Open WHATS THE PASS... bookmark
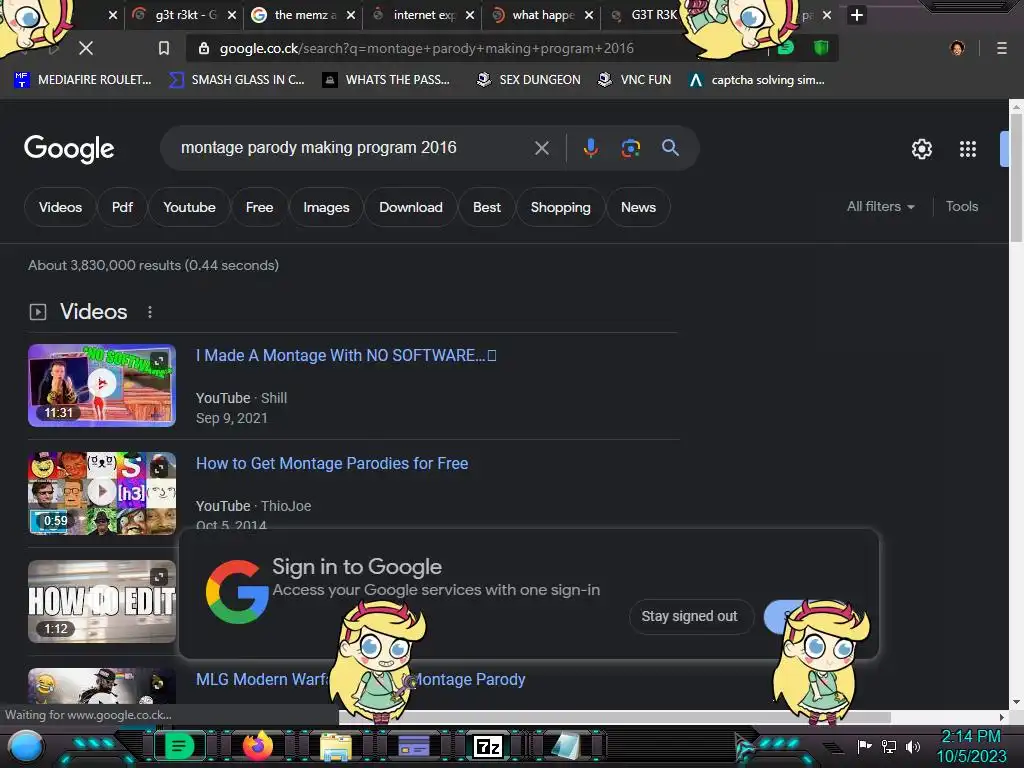This screenshot has width=1024, height=768. (x=386, y=80)
